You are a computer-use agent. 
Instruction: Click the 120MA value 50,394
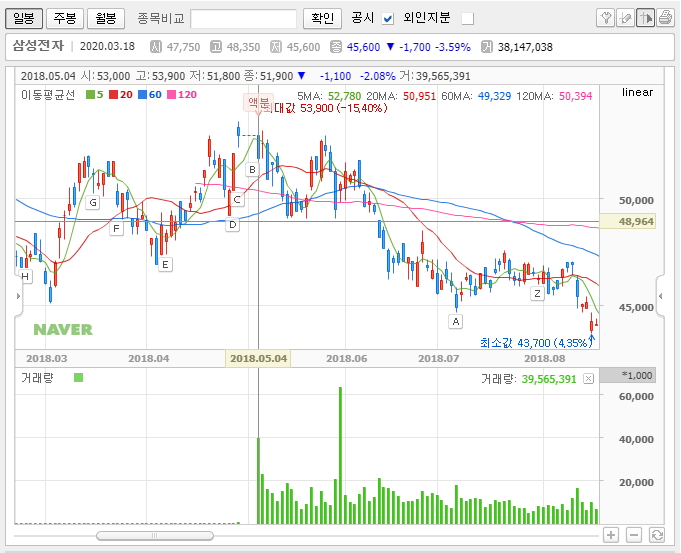click(575, 96)
